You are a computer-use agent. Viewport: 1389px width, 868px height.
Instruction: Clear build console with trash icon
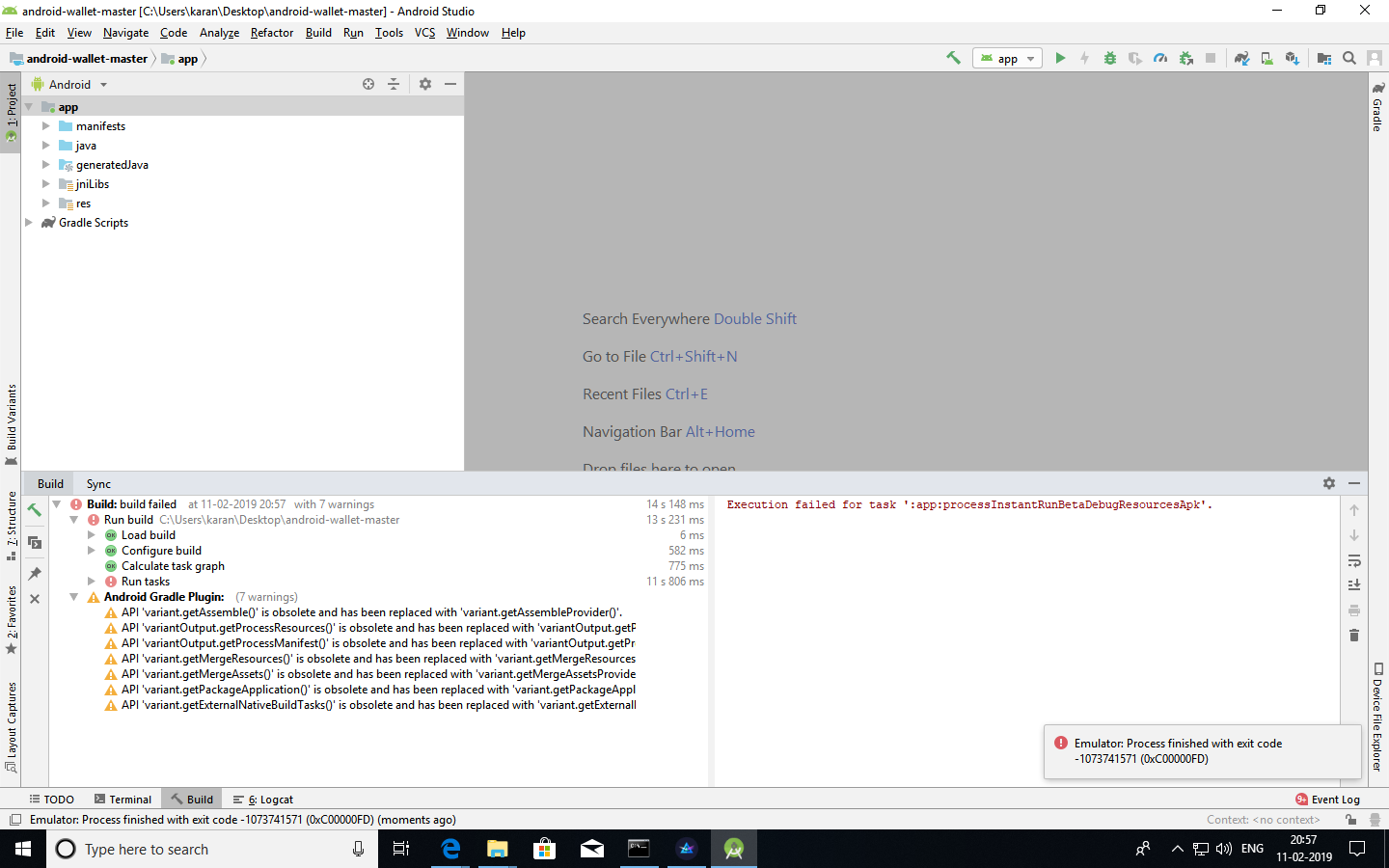[1354, 635]
